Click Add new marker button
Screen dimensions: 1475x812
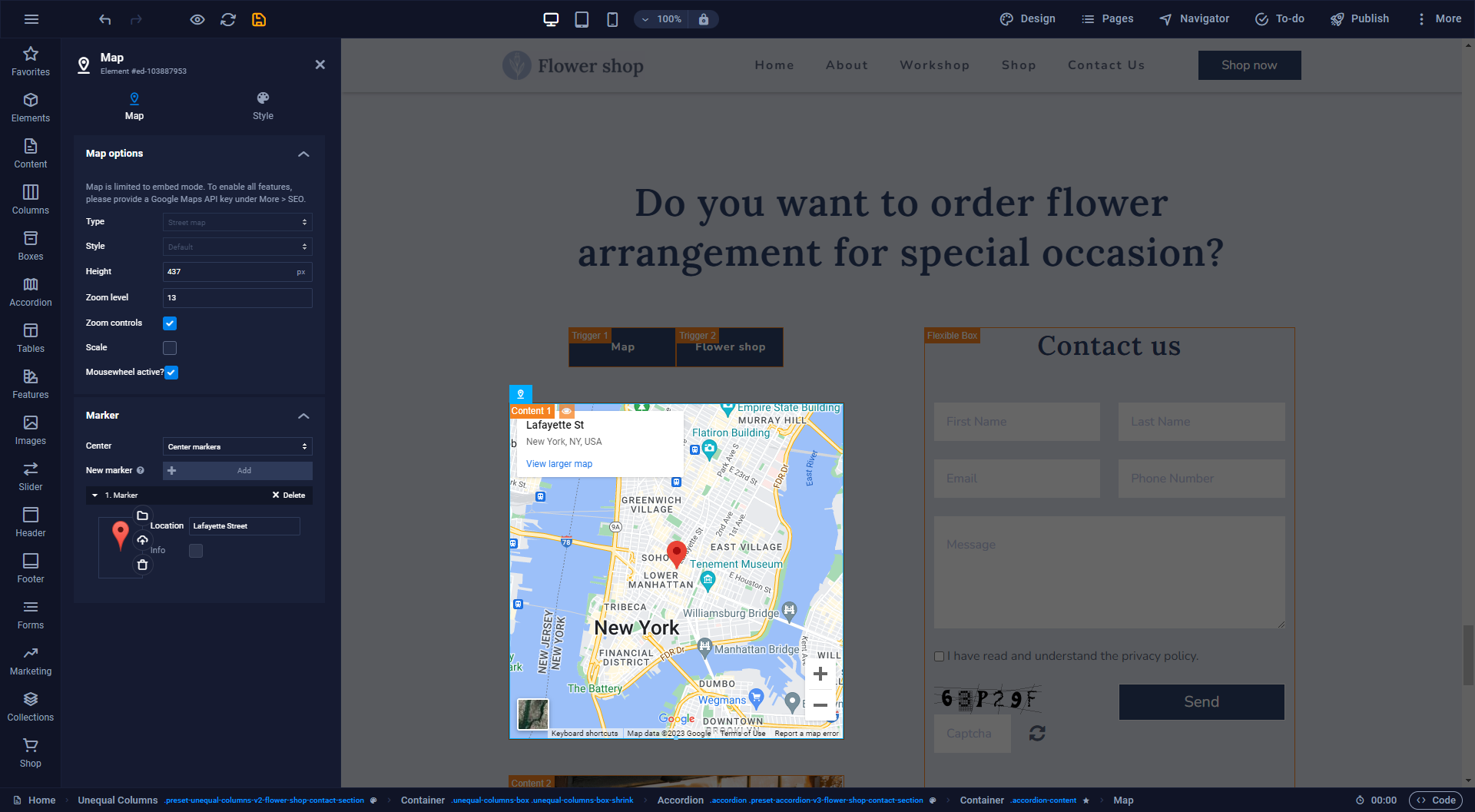point(237,471)
